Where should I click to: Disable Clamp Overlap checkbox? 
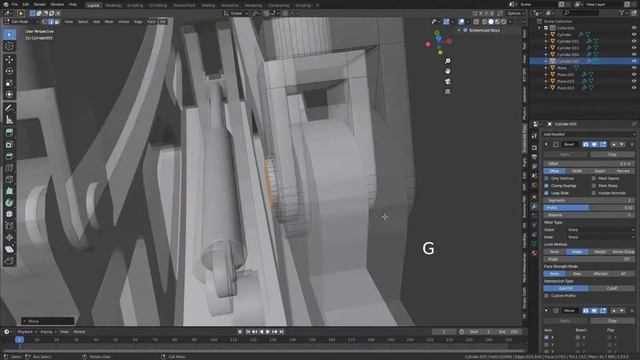click(x=547, y=186)
